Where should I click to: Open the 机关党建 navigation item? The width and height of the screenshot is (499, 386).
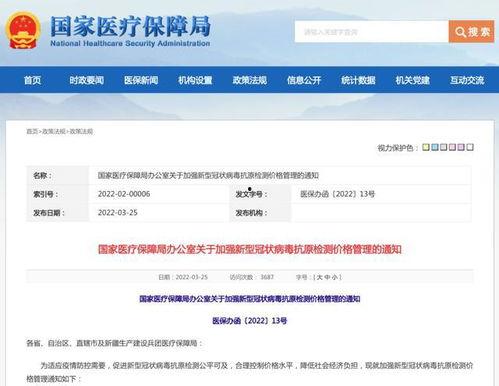pos(413,80)
